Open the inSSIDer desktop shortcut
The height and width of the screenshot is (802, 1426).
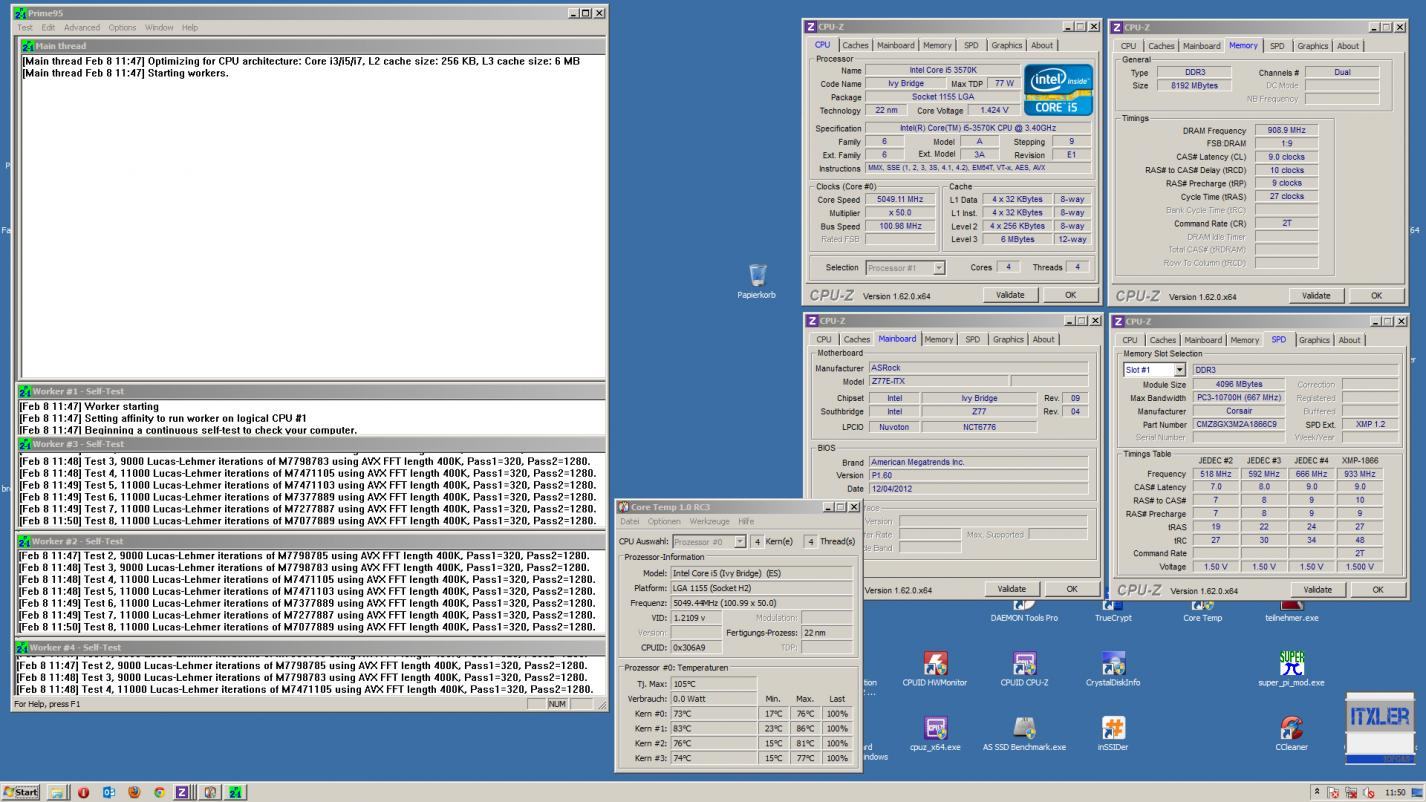[x=1113, y=729]
